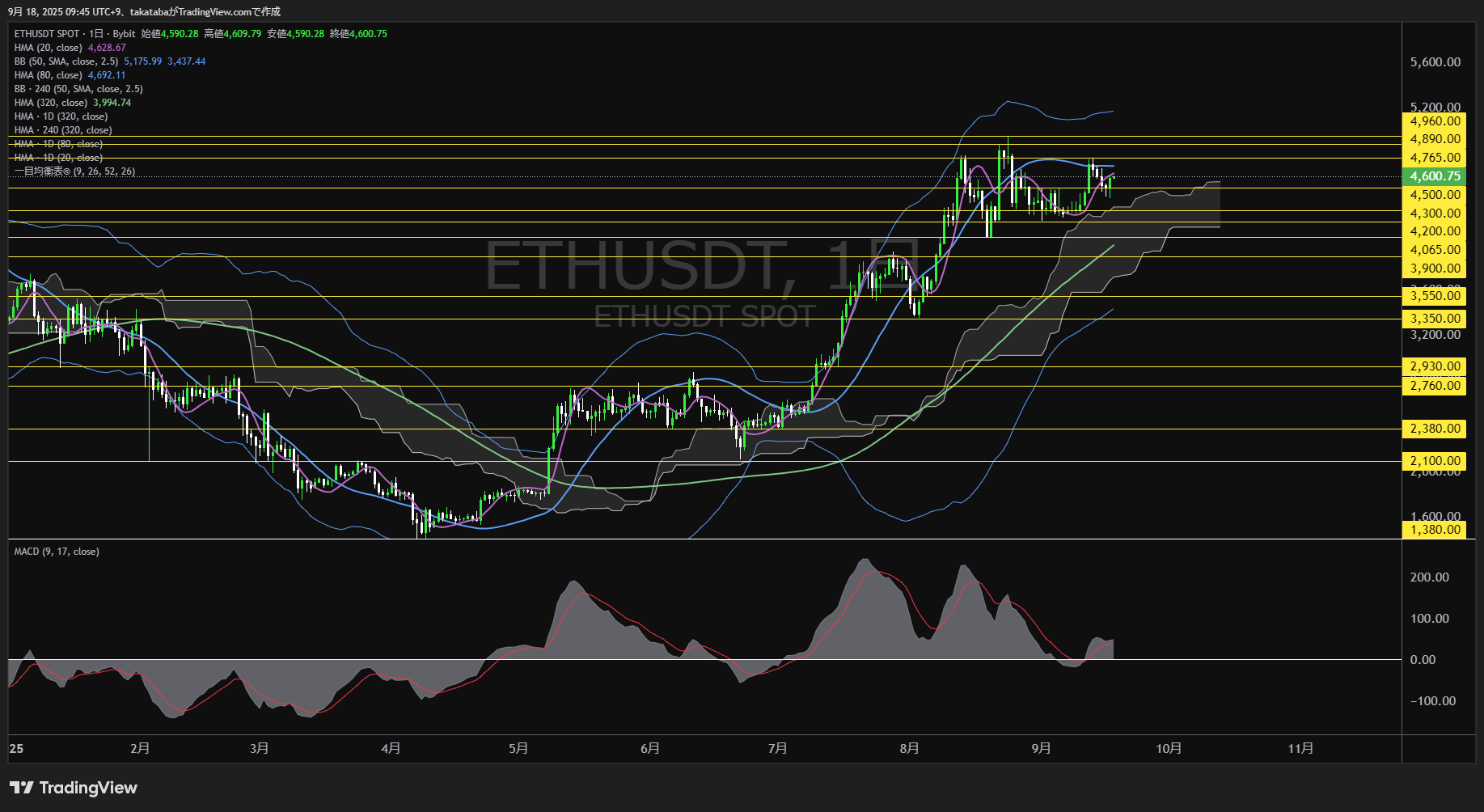Click the BB · 240 indicator legend
Screen dimensions: 1484x812
click(78, 89)
